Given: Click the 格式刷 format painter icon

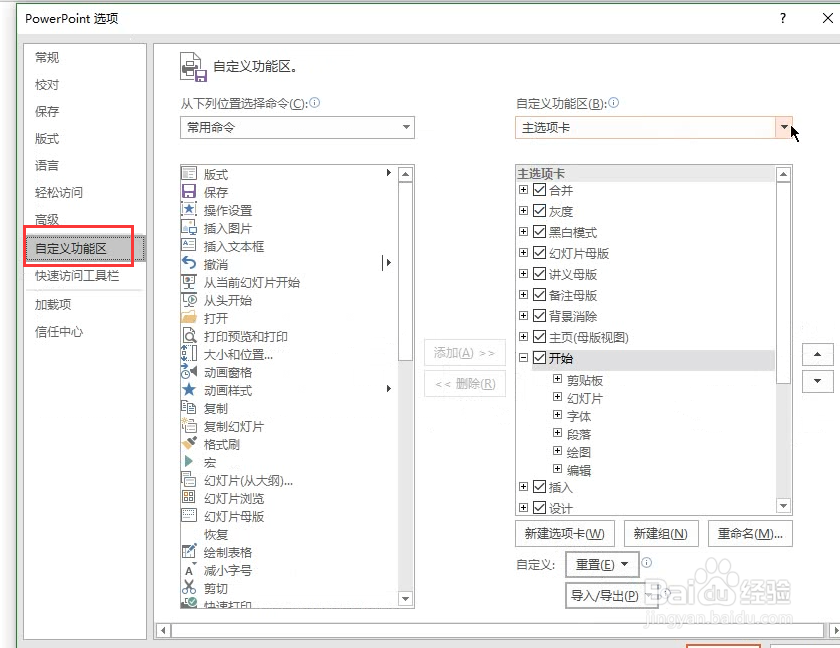Looking at the screenshot, I should 189,444.
